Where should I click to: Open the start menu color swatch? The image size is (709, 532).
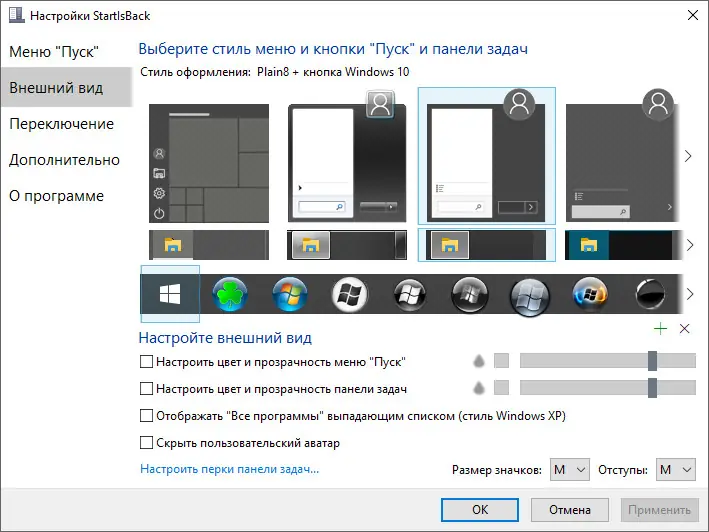pos(501,361)
